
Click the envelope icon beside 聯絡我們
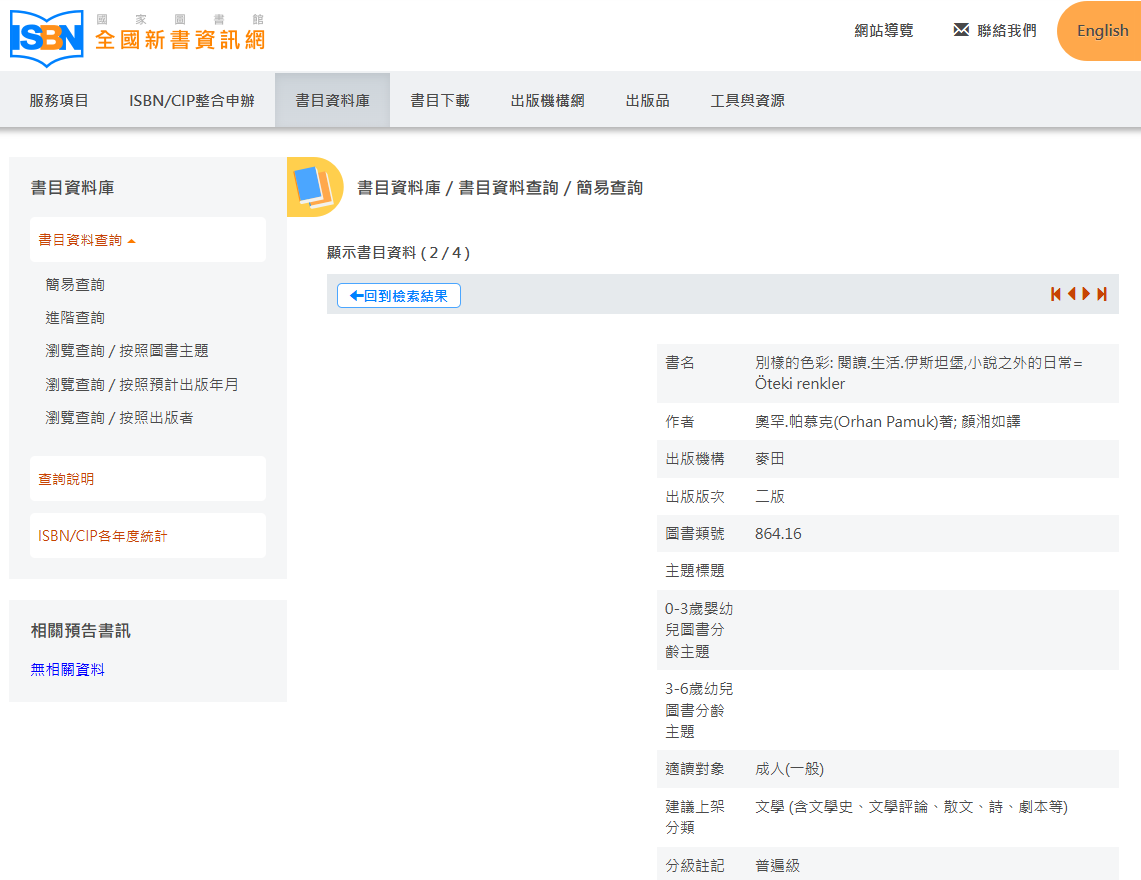[x=961, y=30]
